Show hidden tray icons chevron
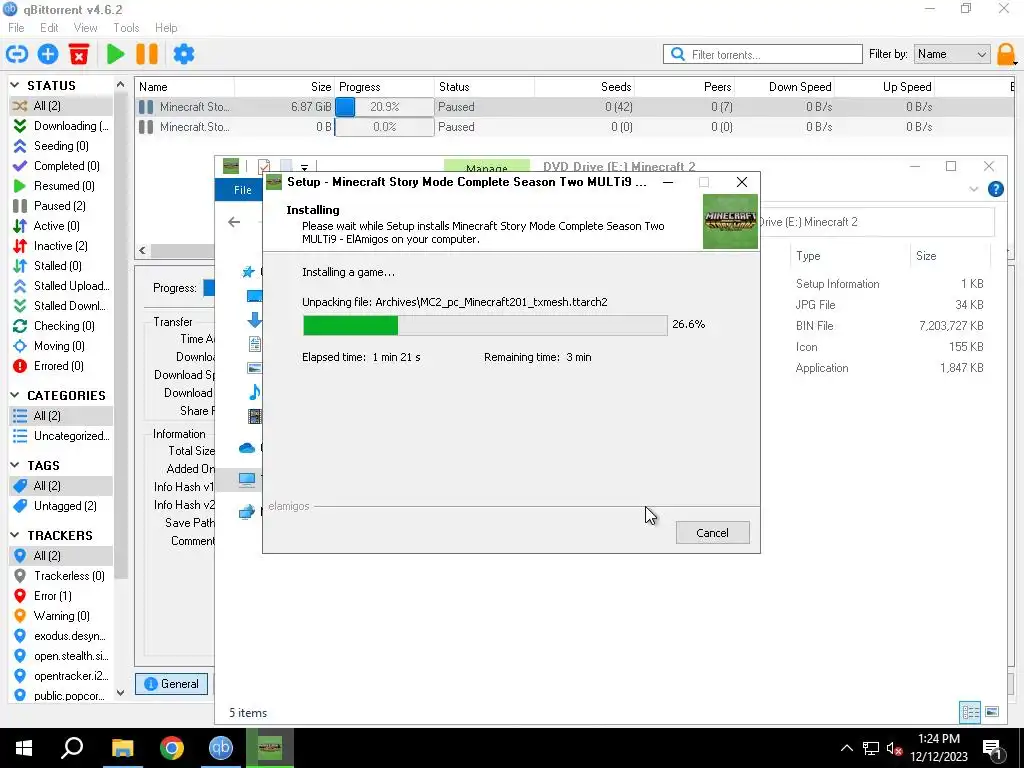The image size is (1024, 768). (846, 748)
